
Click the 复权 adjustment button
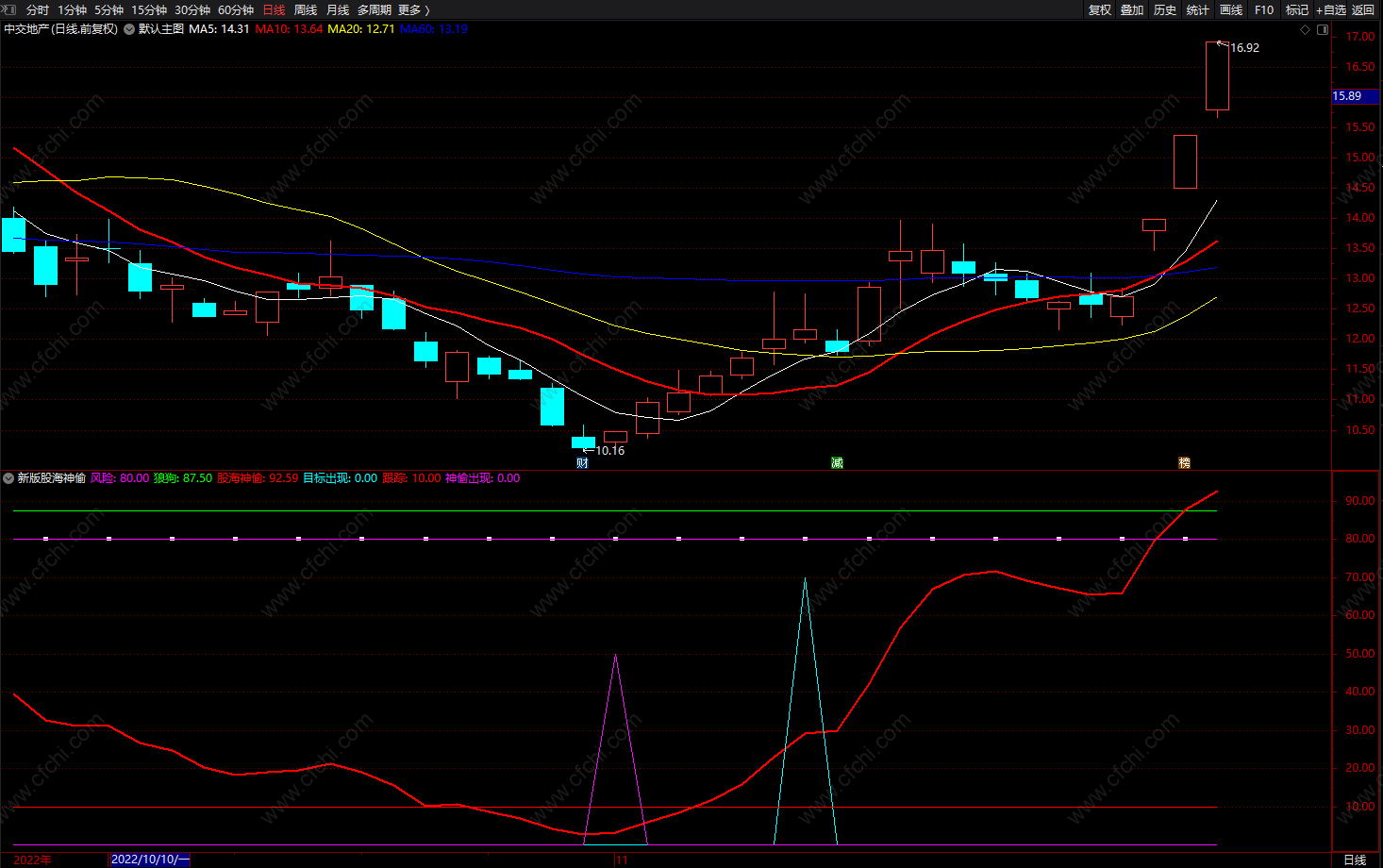click(1100, 9)
